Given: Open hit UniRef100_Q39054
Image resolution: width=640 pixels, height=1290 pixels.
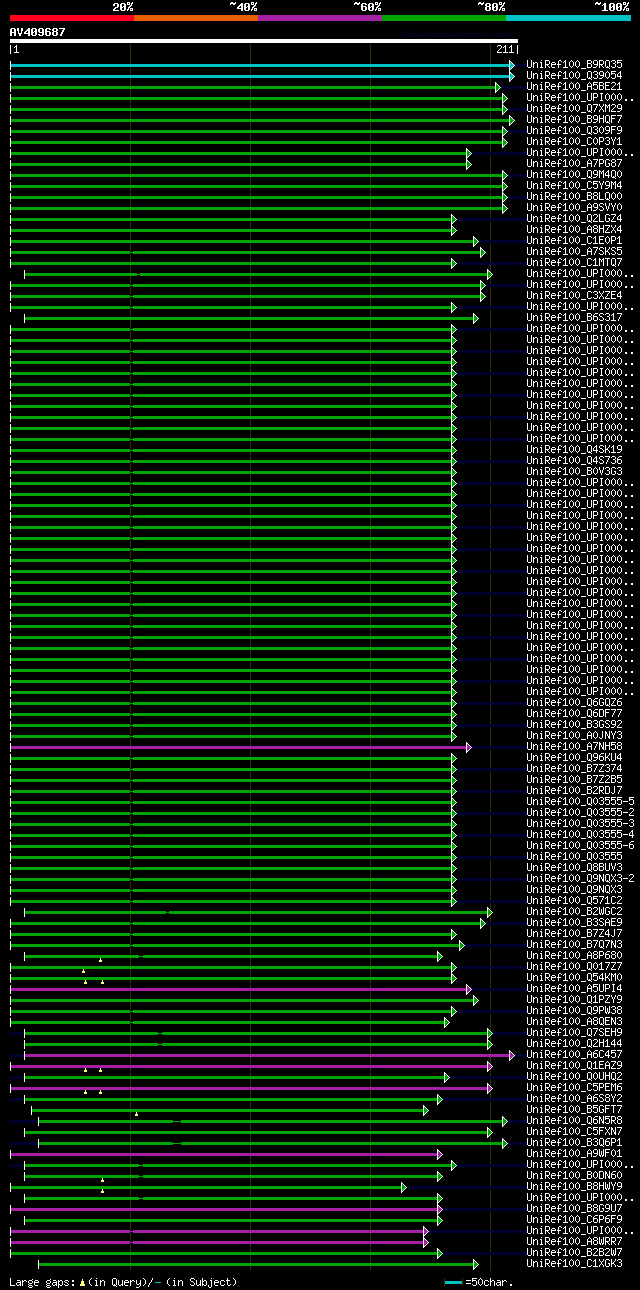Looking at the screenshot, I should click(574, 75).
